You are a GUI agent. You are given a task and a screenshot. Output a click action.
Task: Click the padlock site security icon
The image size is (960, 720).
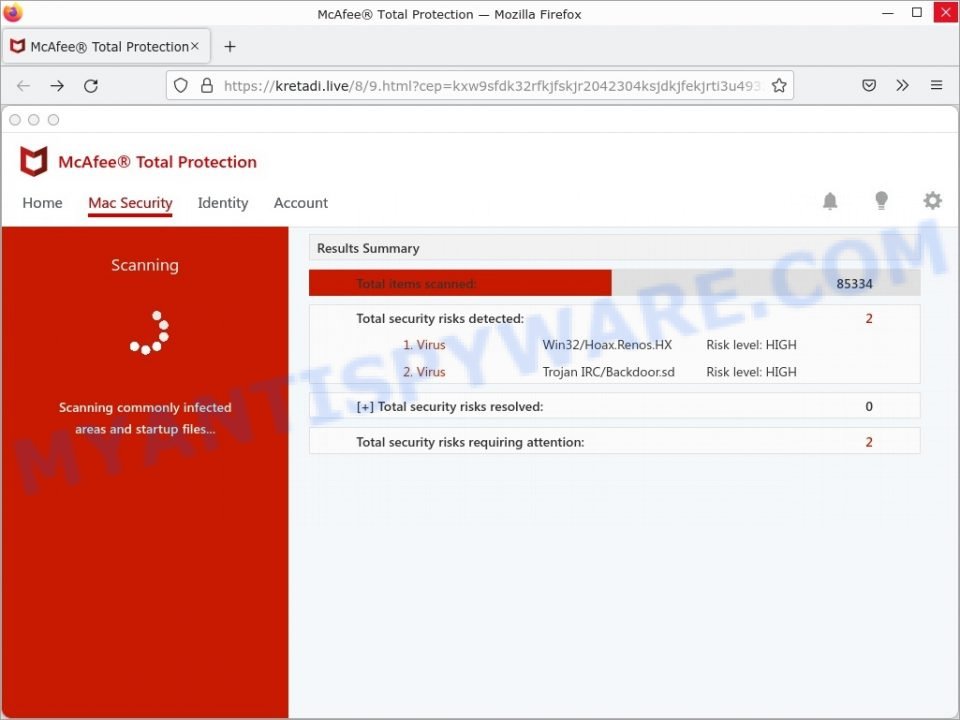(207, 86)
